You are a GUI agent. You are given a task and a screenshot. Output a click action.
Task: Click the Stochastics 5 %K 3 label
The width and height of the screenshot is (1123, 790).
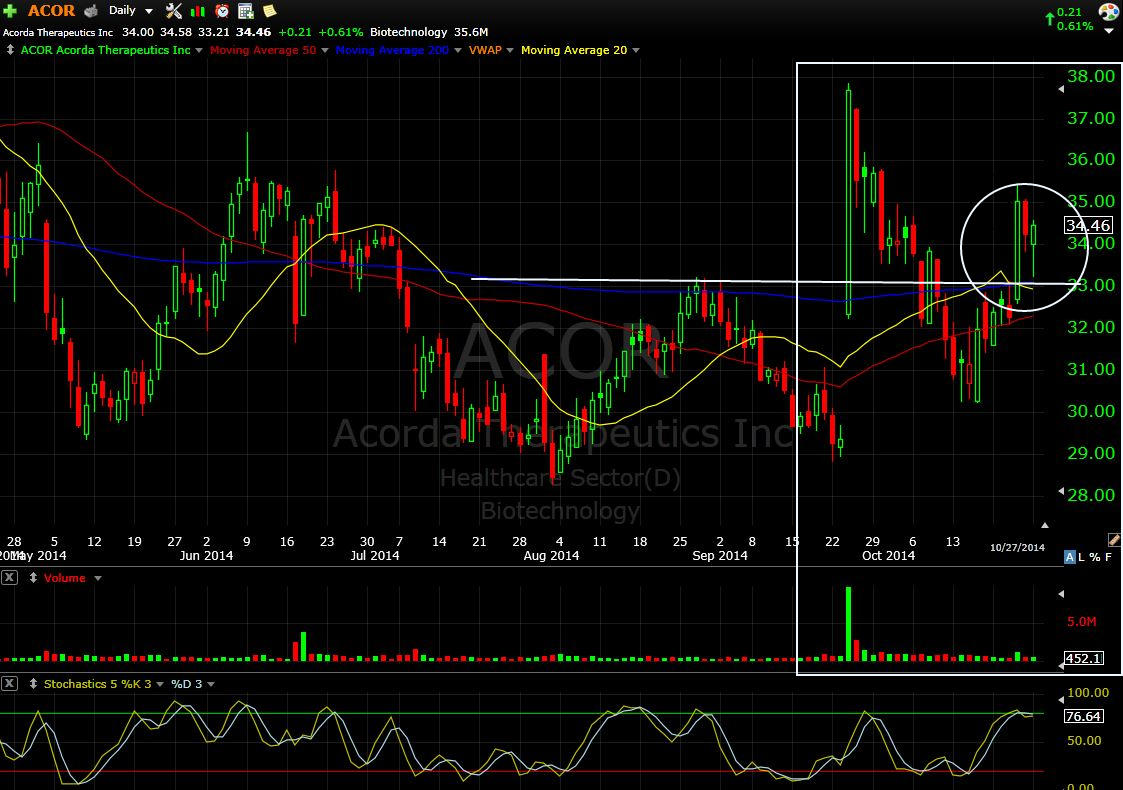tap(97, 683)
